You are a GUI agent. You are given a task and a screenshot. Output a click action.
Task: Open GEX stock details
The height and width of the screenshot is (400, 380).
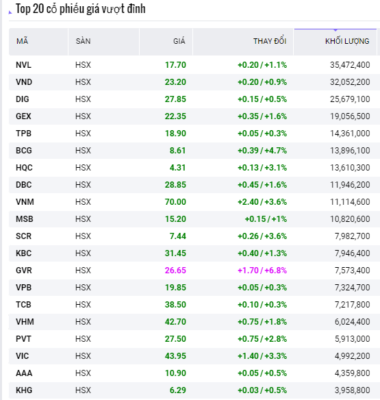23,116
